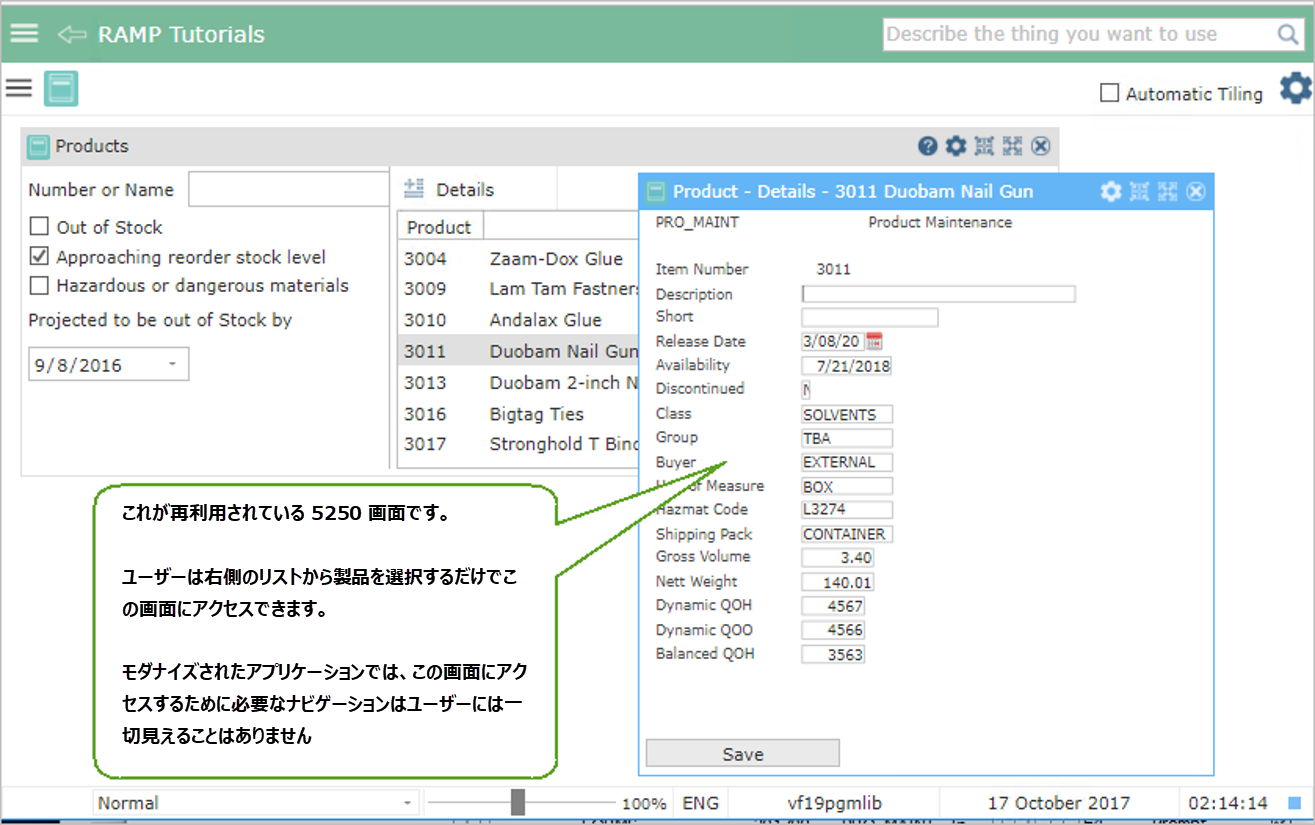Toggle the Automatic Tiling checkbox
1315x825 pixels.
click(x=1109, y=93)
